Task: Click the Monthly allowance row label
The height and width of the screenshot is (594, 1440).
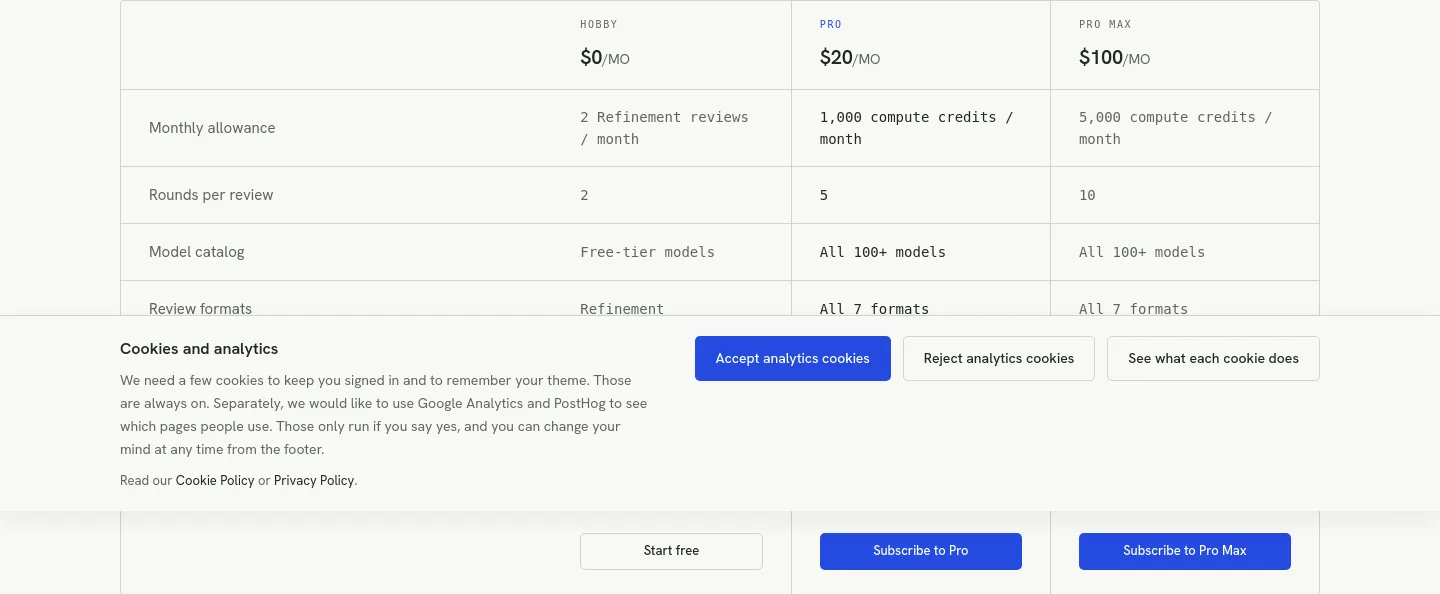Action: (212, 128)
